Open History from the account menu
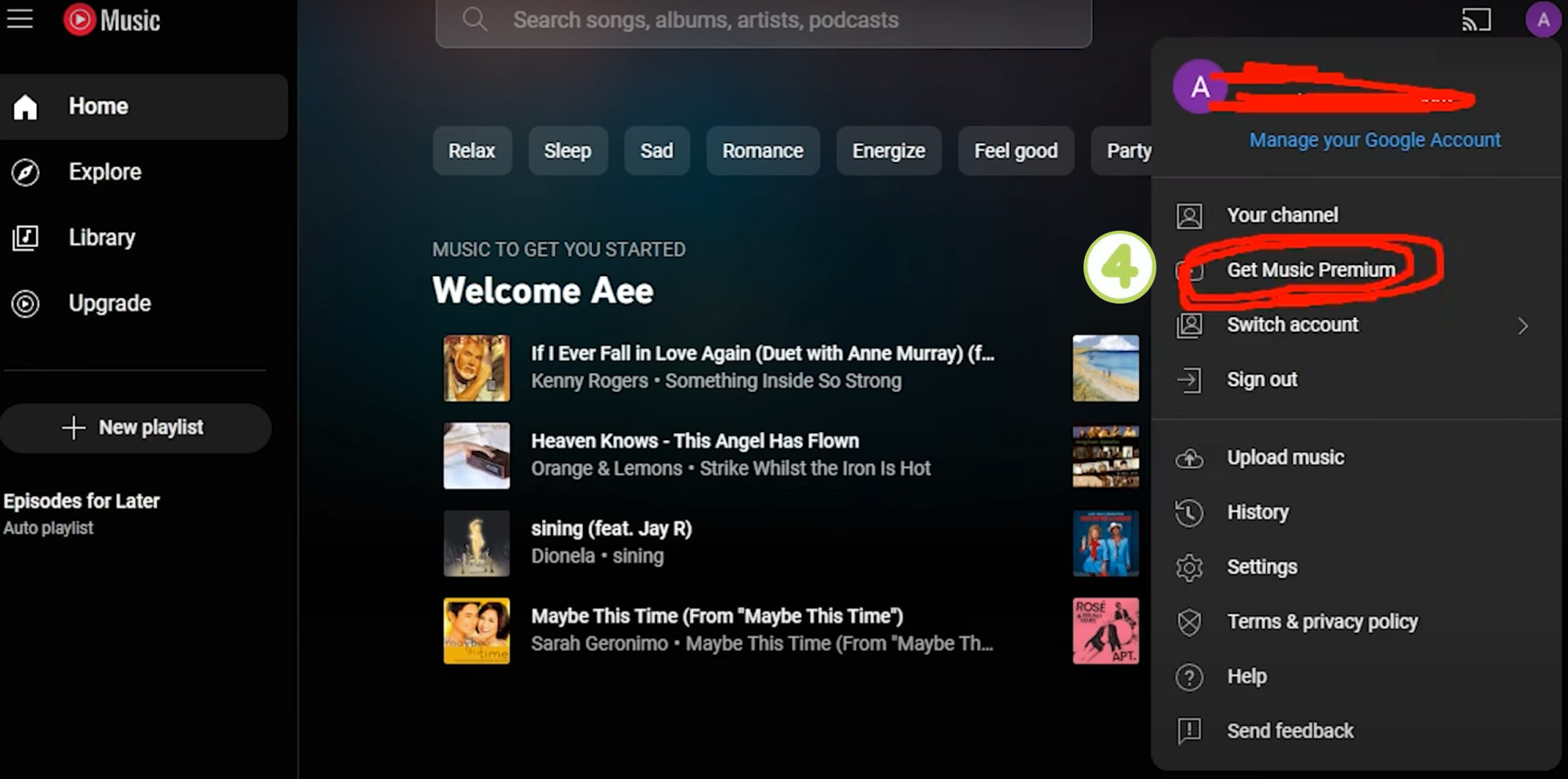1568x779 pixels. click(1356, 512)
